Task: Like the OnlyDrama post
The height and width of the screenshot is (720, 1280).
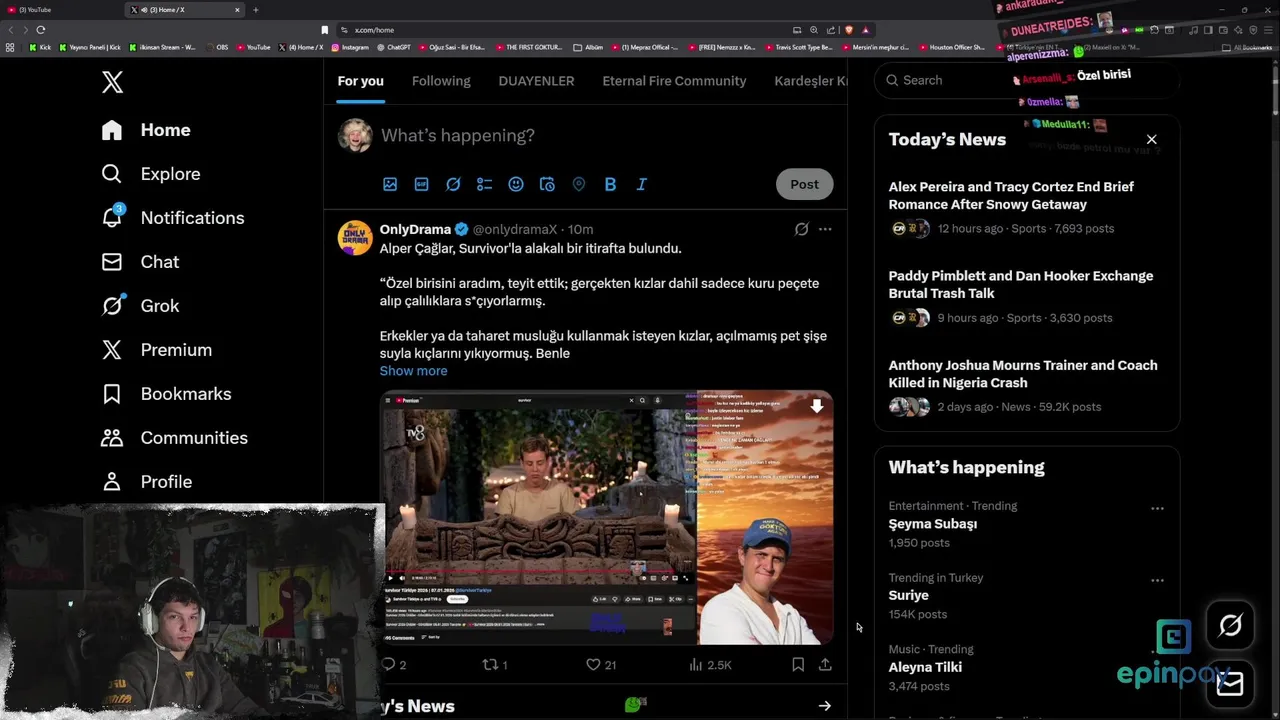Action: click(x=600, y=664)
